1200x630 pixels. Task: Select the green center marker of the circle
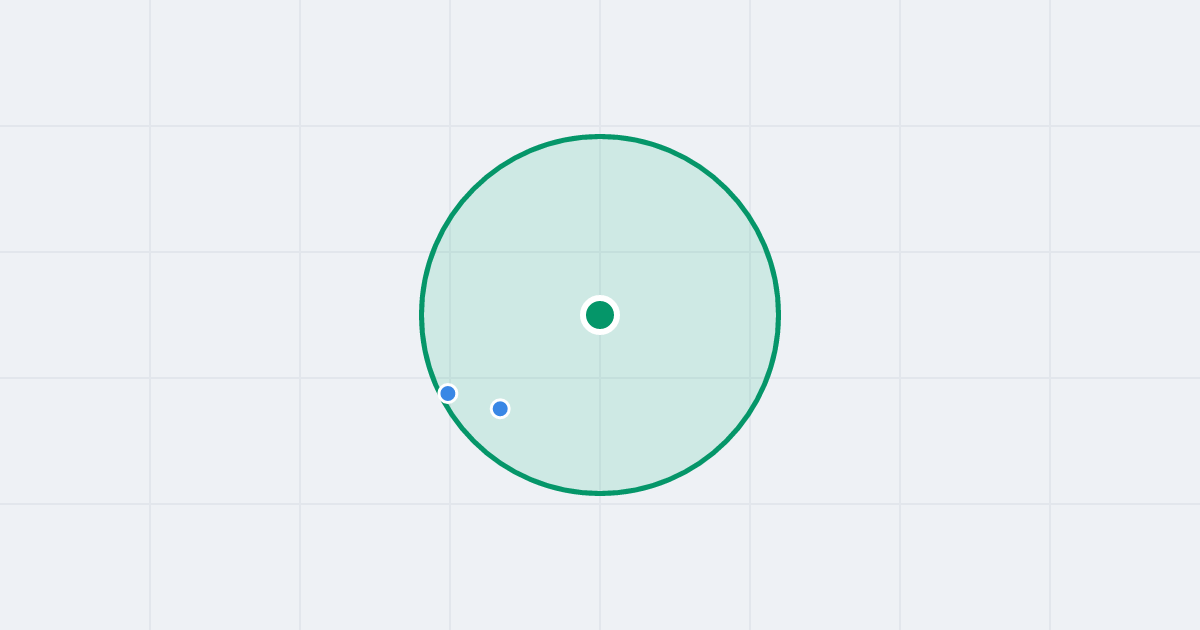[600, 315]
